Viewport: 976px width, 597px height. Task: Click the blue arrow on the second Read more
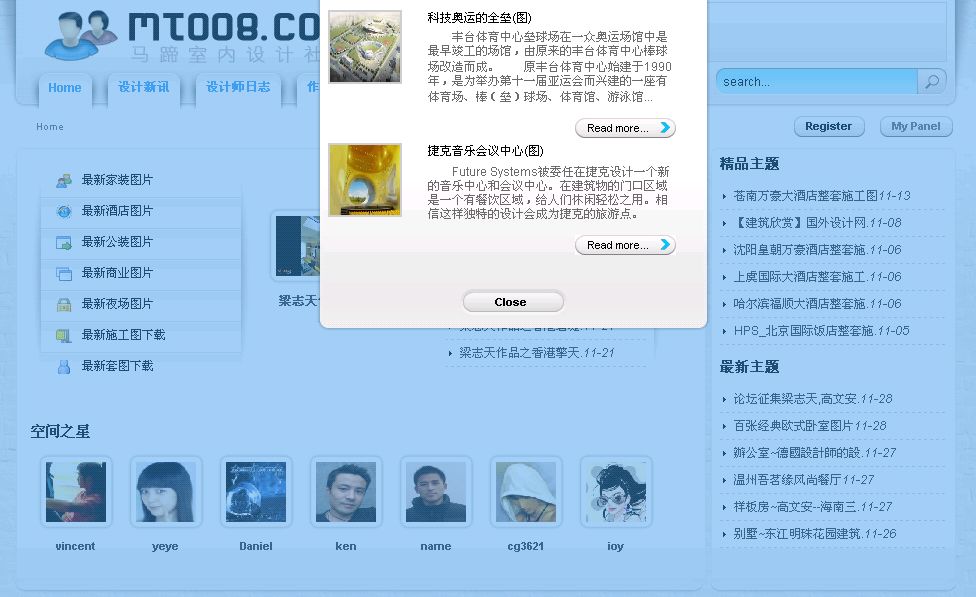click(x=665, y=245)
